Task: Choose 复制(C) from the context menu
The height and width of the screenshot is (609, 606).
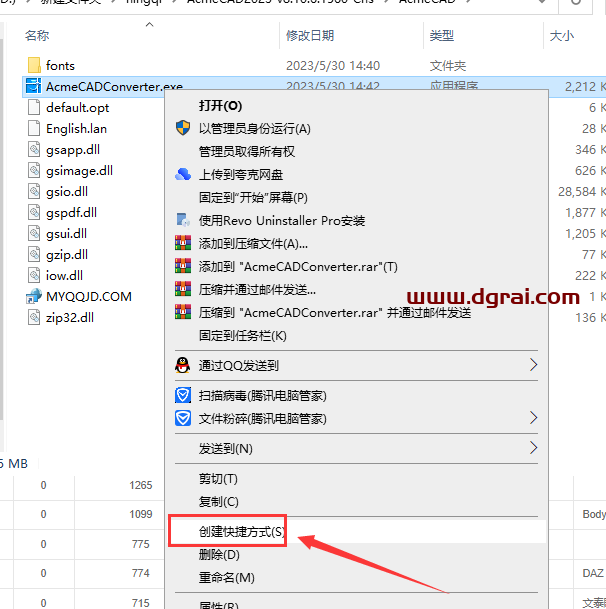Action: tap(218, 502)
